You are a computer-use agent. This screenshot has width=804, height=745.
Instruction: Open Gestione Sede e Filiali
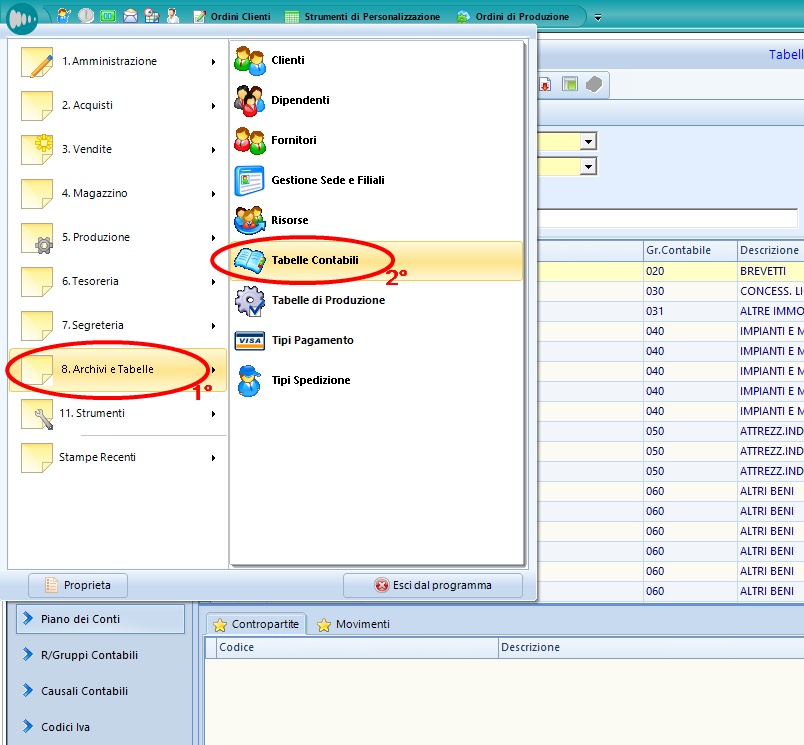tap(327, 180)
